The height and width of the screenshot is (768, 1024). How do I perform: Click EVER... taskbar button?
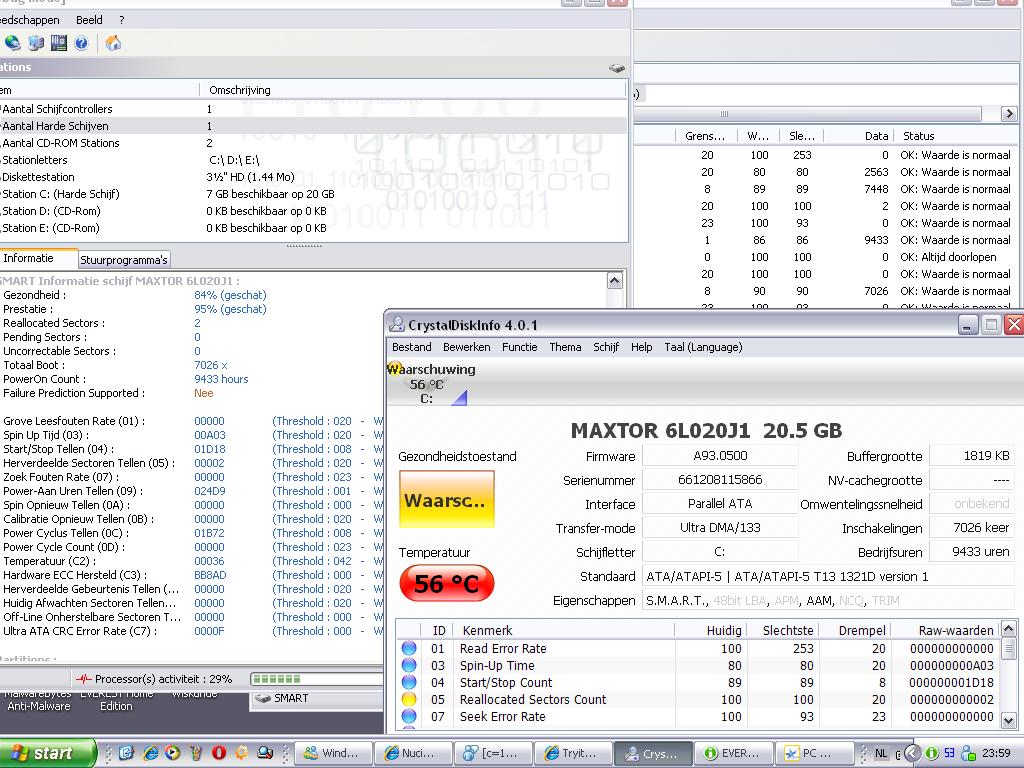click(733, 753)
